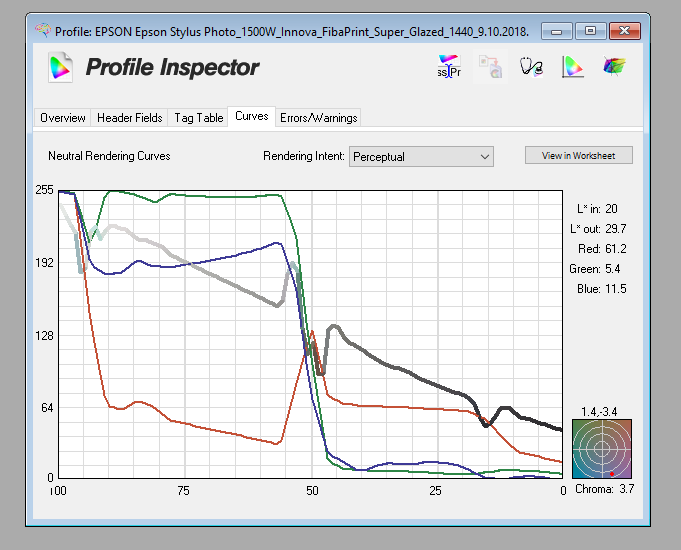The height and width of the screenshot is (550, 681).
Task: Click the chroma a*b* color wheel swatch
Action: pos(602,449)
